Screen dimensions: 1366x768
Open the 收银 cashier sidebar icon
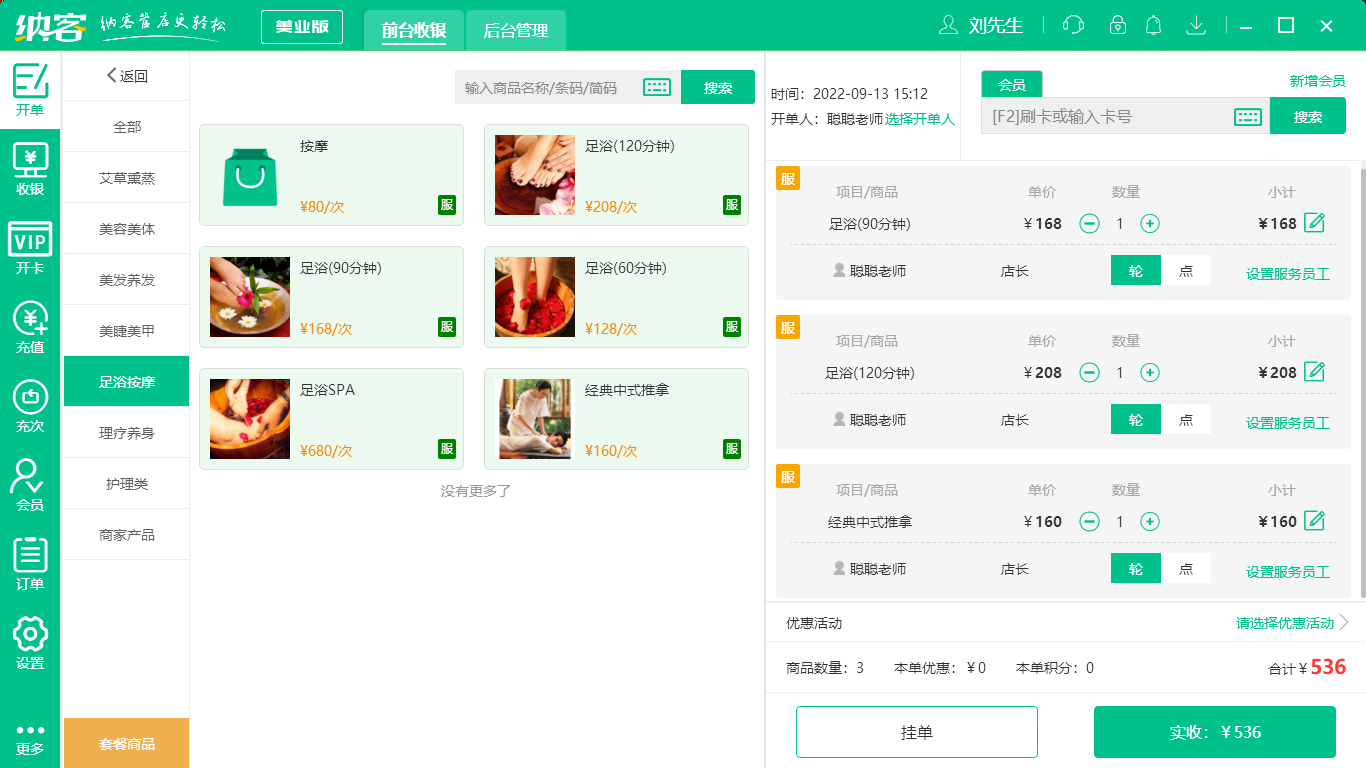click(30, 170)
